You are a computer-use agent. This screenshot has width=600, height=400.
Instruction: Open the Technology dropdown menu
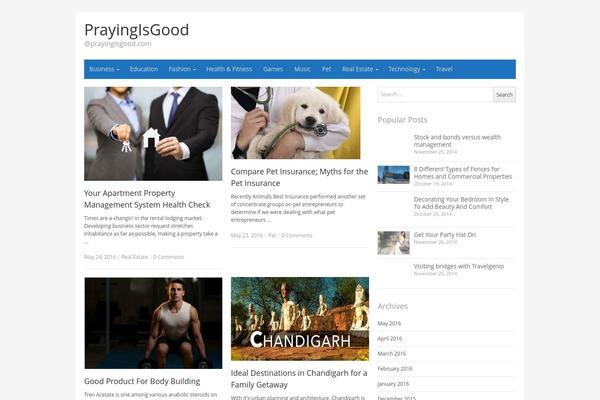coord(407,69)
